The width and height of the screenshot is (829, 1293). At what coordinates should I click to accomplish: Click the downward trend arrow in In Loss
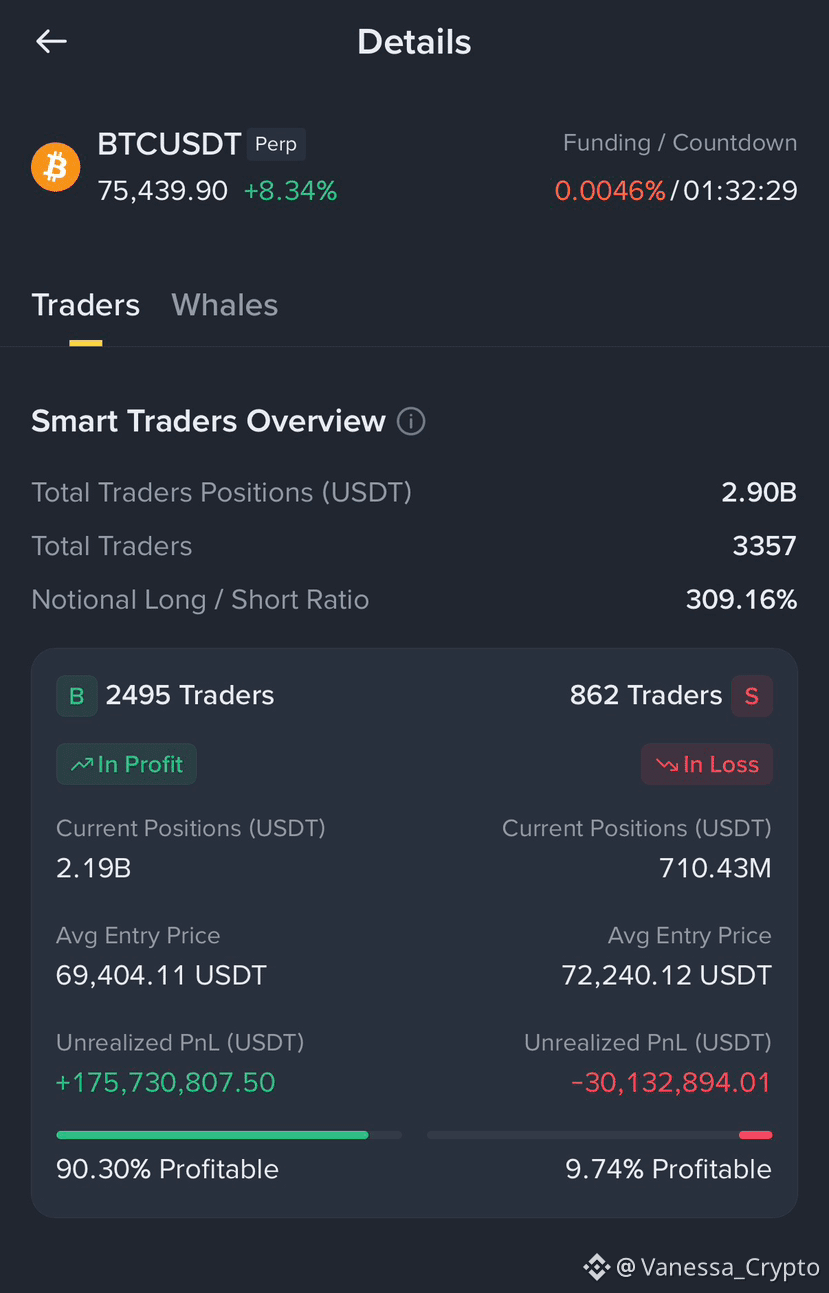(667, 765)
